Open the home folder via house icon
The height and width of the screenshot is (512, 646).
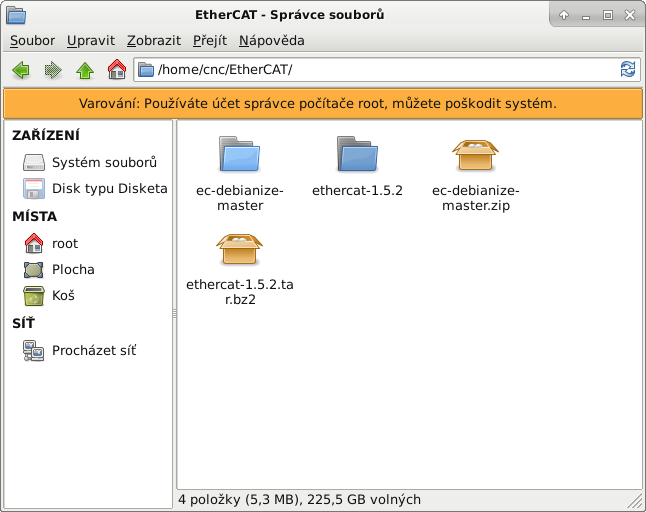pos(117,70)
